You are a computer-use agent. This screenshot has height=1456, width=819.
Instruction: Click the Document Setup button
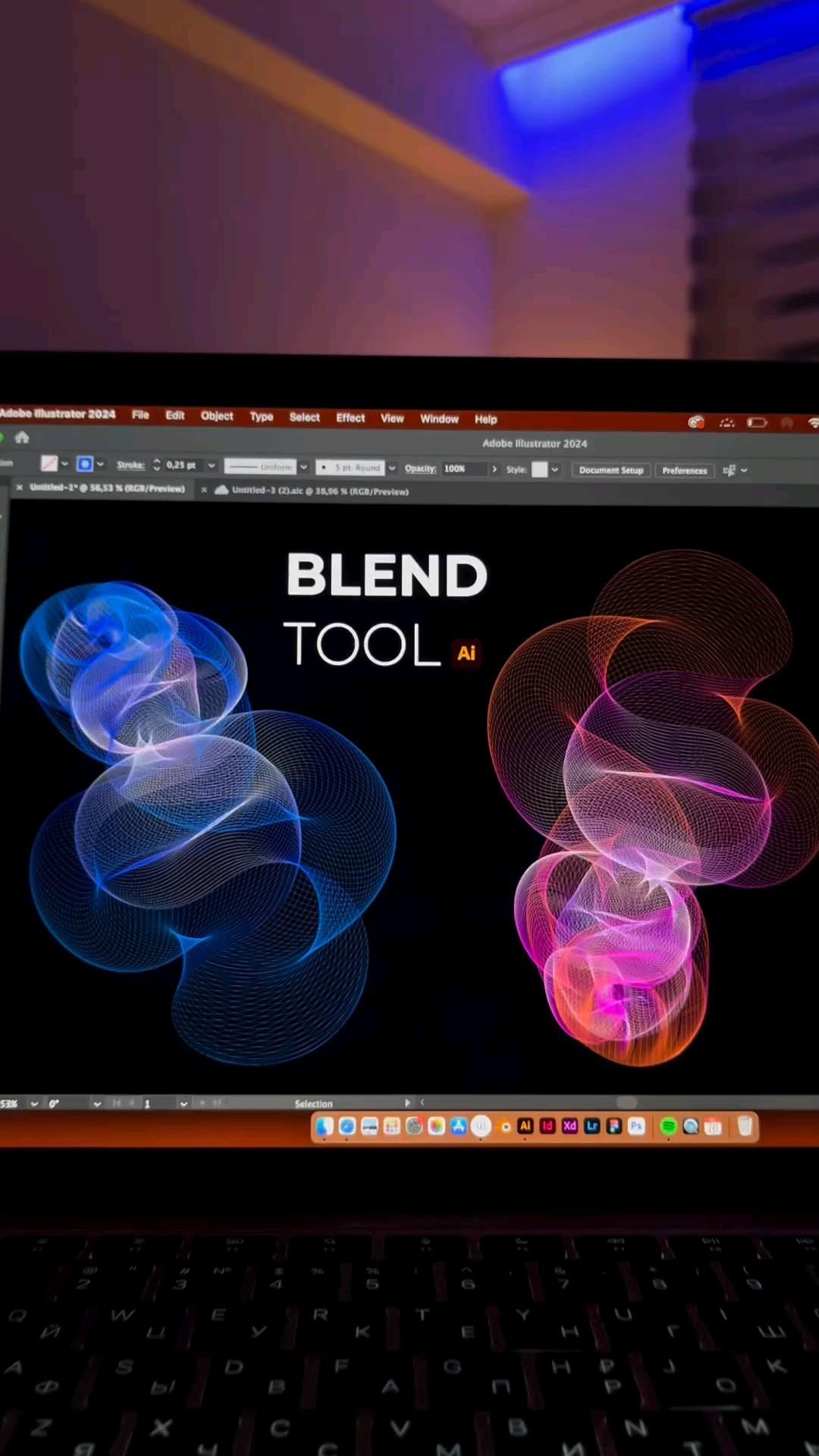611,470
